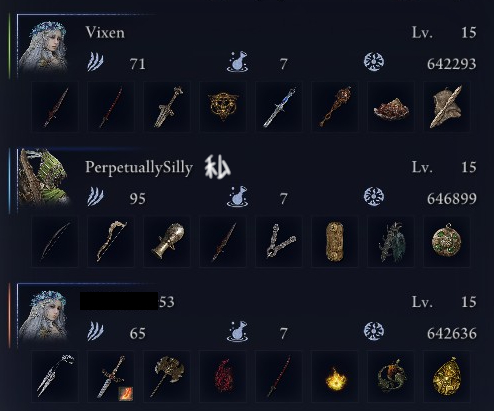The width and height of the screenshot is (494, 411).
Task: Click the rune icon beside 646899
Action: pyautogui.click(x=374, y=196)
